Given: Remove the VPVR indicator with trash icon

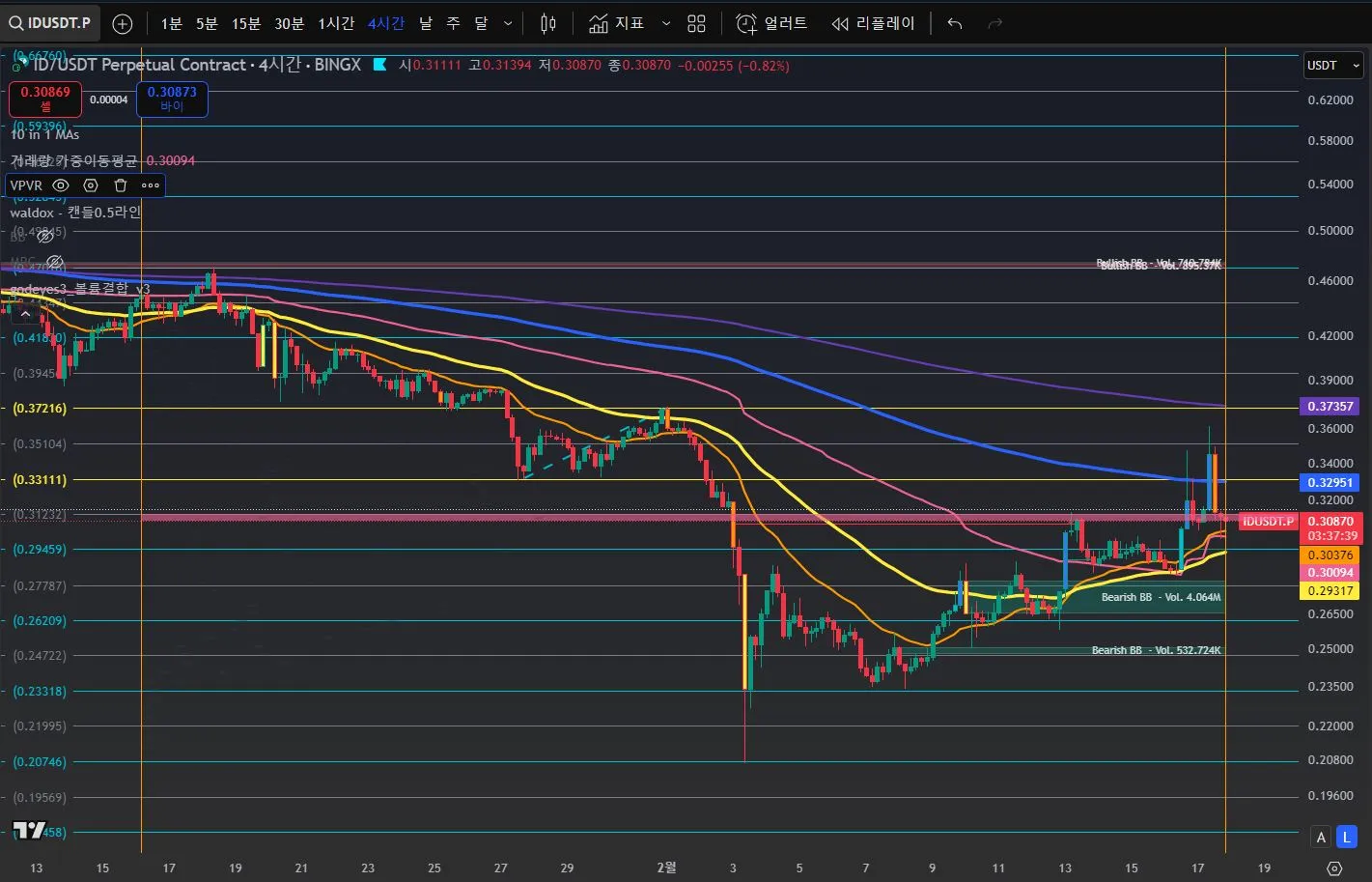Looking at the screenshot, I should (121, 185).
